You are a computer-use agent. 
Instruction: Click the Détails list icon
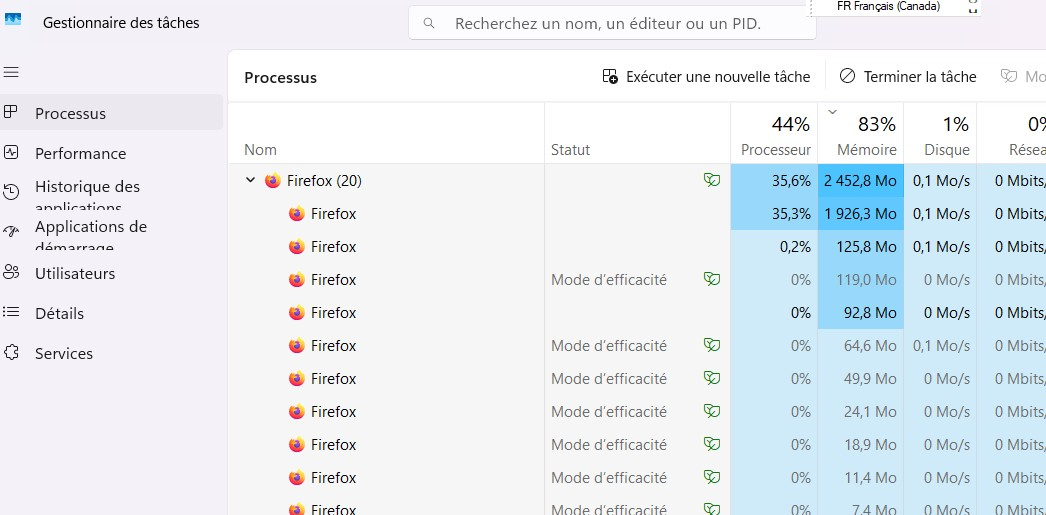(x=11, y=313)
